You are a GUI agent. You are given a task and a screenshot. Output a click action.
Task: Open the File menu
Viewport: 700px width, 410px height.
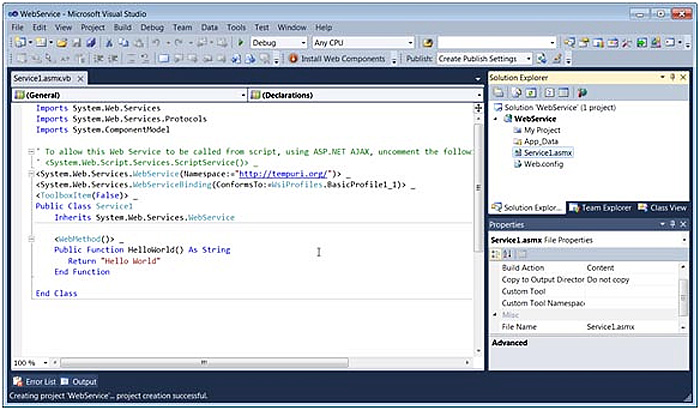17,27
